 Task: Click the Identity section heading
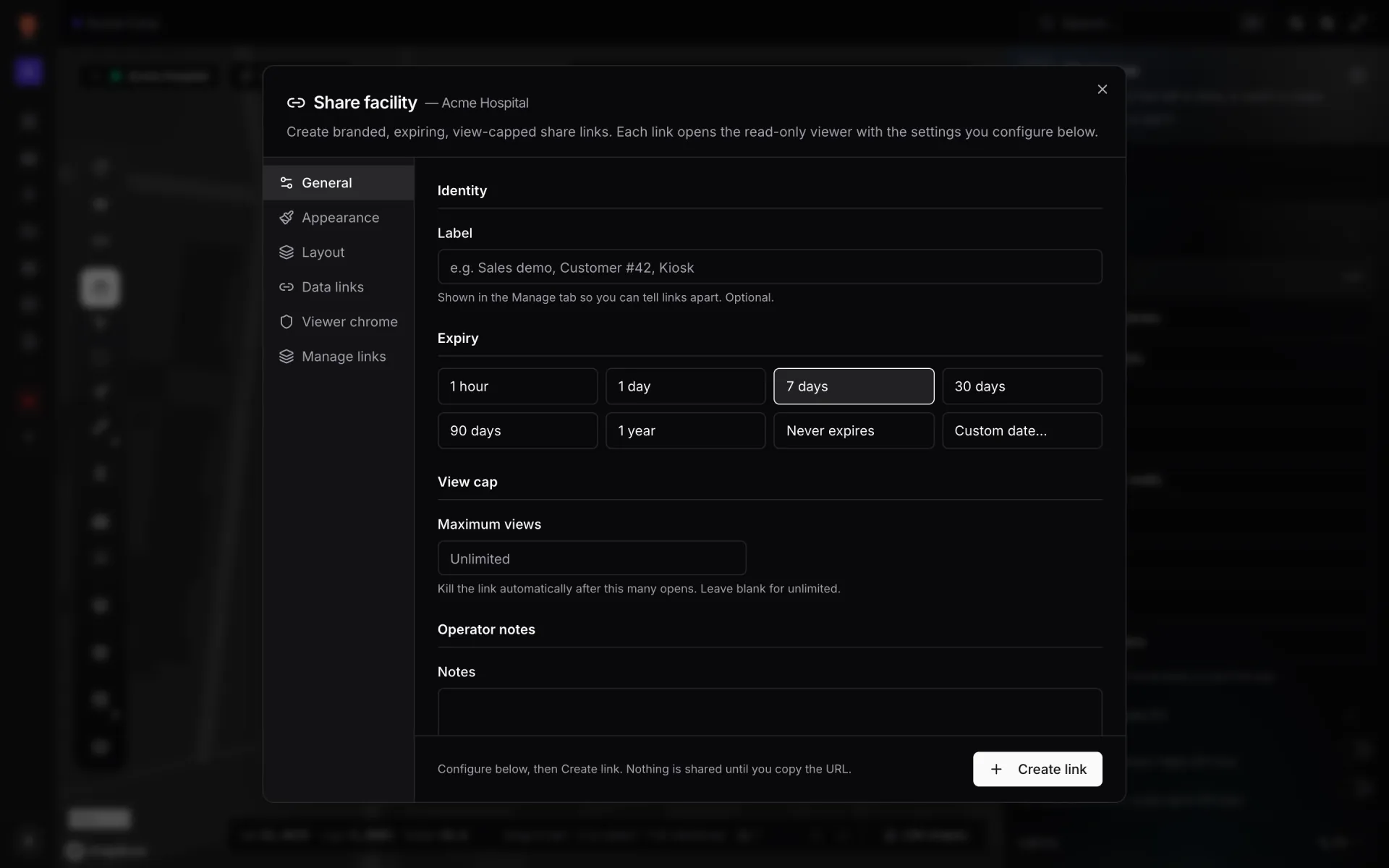click(462, 190)
